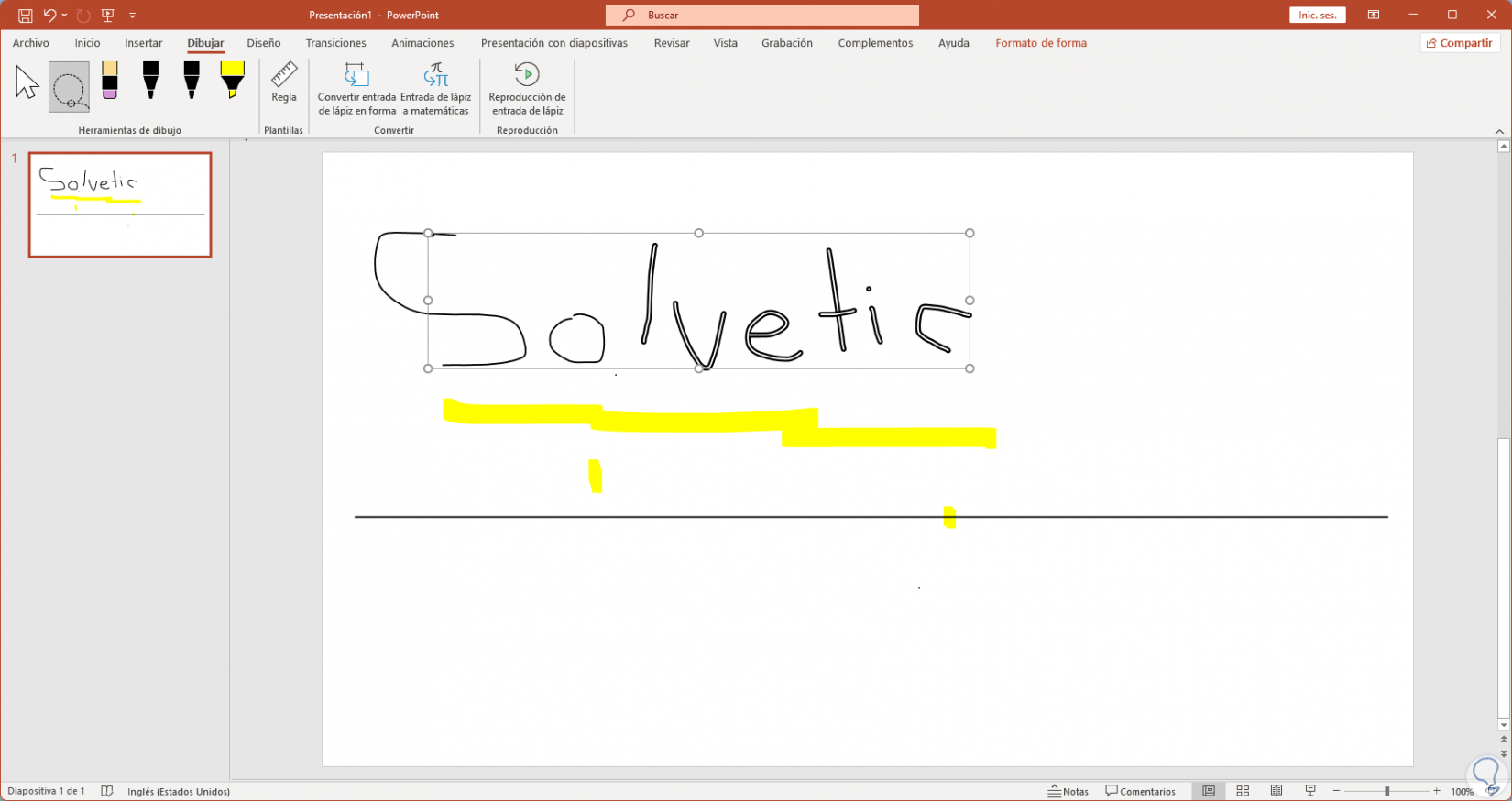Select the black pen beside the eraser
This screenshot has width=1512, height=801.
pos(150,81)
